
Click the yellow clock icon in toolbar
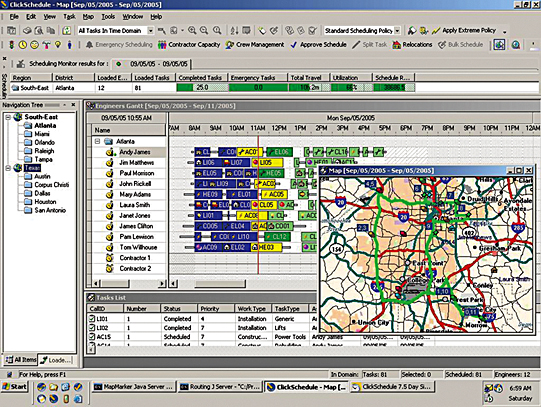tap(22, 45)
